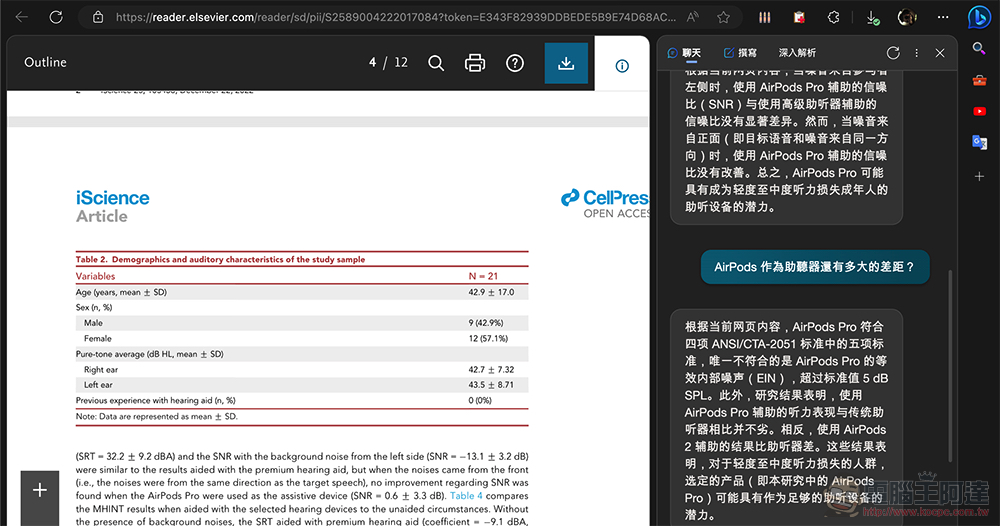Download the article with the blue button
Viewport: 1000px width, 526px height.
[x=566, y=63]
